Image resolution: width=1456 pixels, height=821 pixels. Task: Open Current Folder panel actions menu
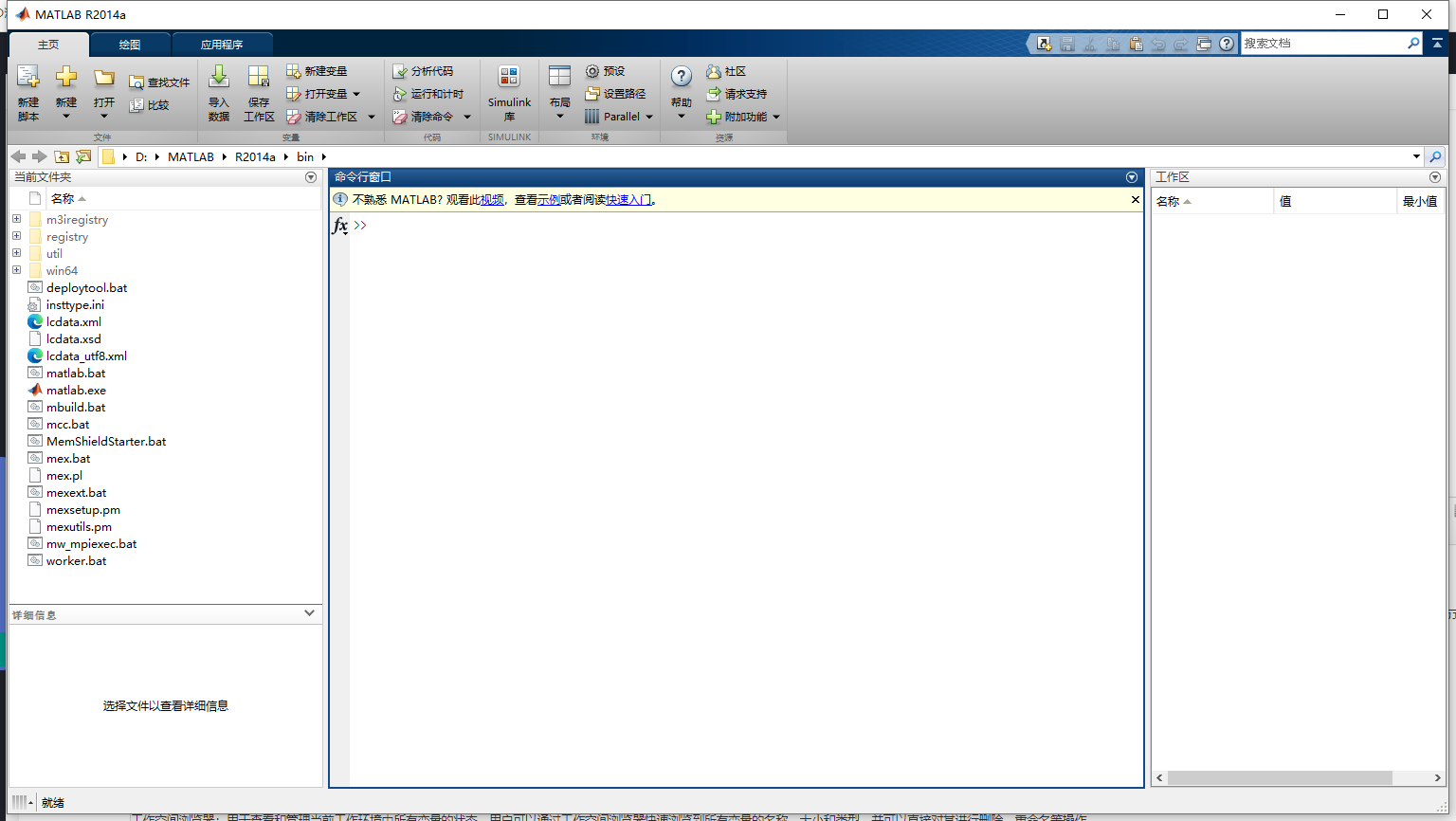pyautogui.click(x=311, y=177)
